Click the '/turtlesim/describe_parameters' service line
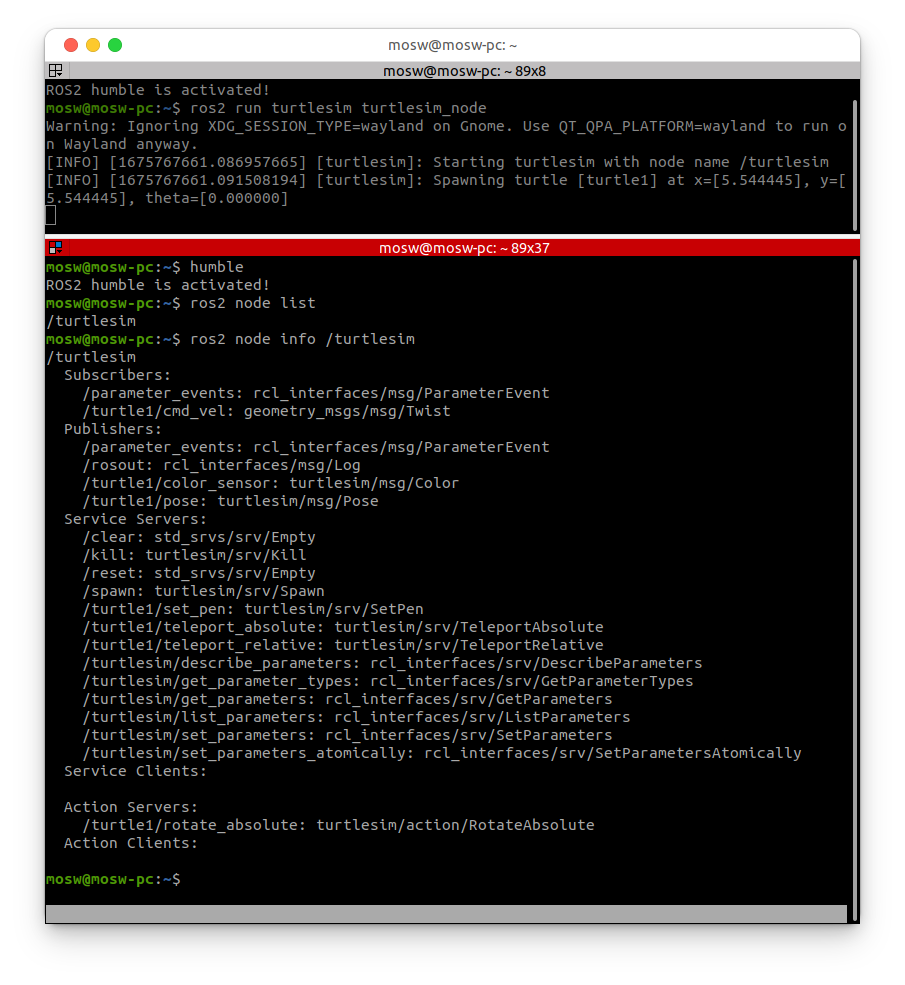905x985 pixels. [393, 663]
